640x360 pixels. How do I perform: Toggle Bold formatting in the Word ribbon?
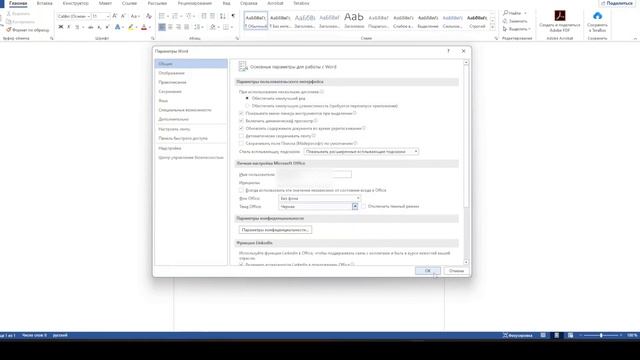point(61,27)
